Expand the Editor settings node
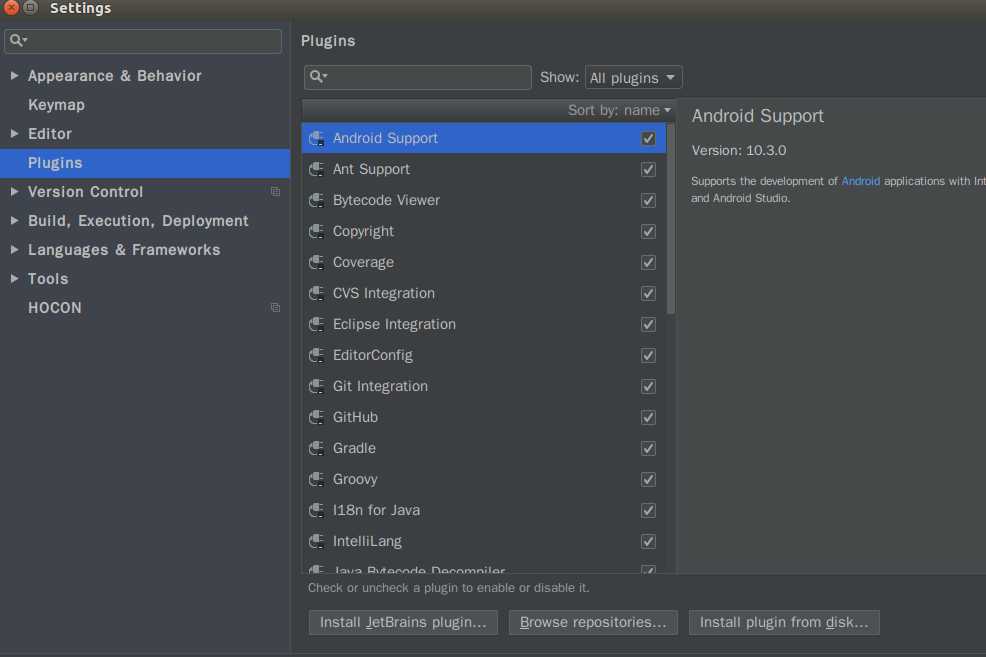 pos(14,133)
